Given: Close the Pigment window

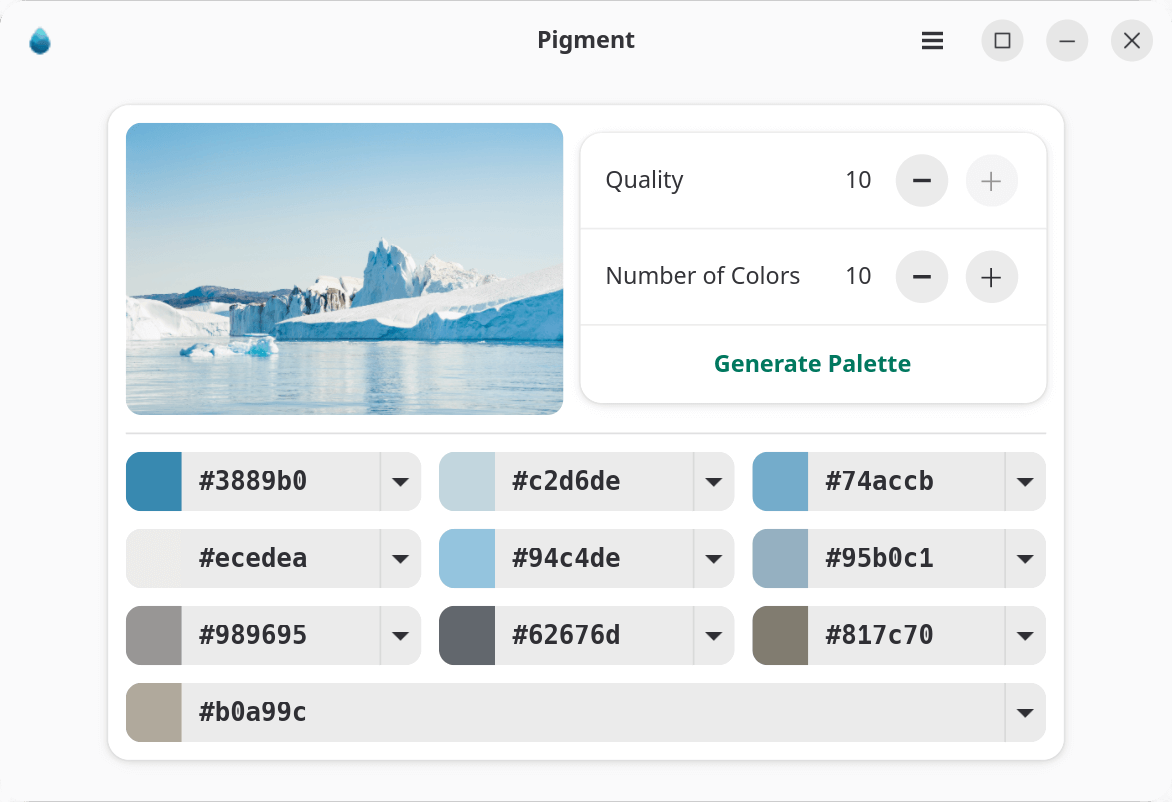Looking at the screenshot, I should click(x=1132, y=40).
